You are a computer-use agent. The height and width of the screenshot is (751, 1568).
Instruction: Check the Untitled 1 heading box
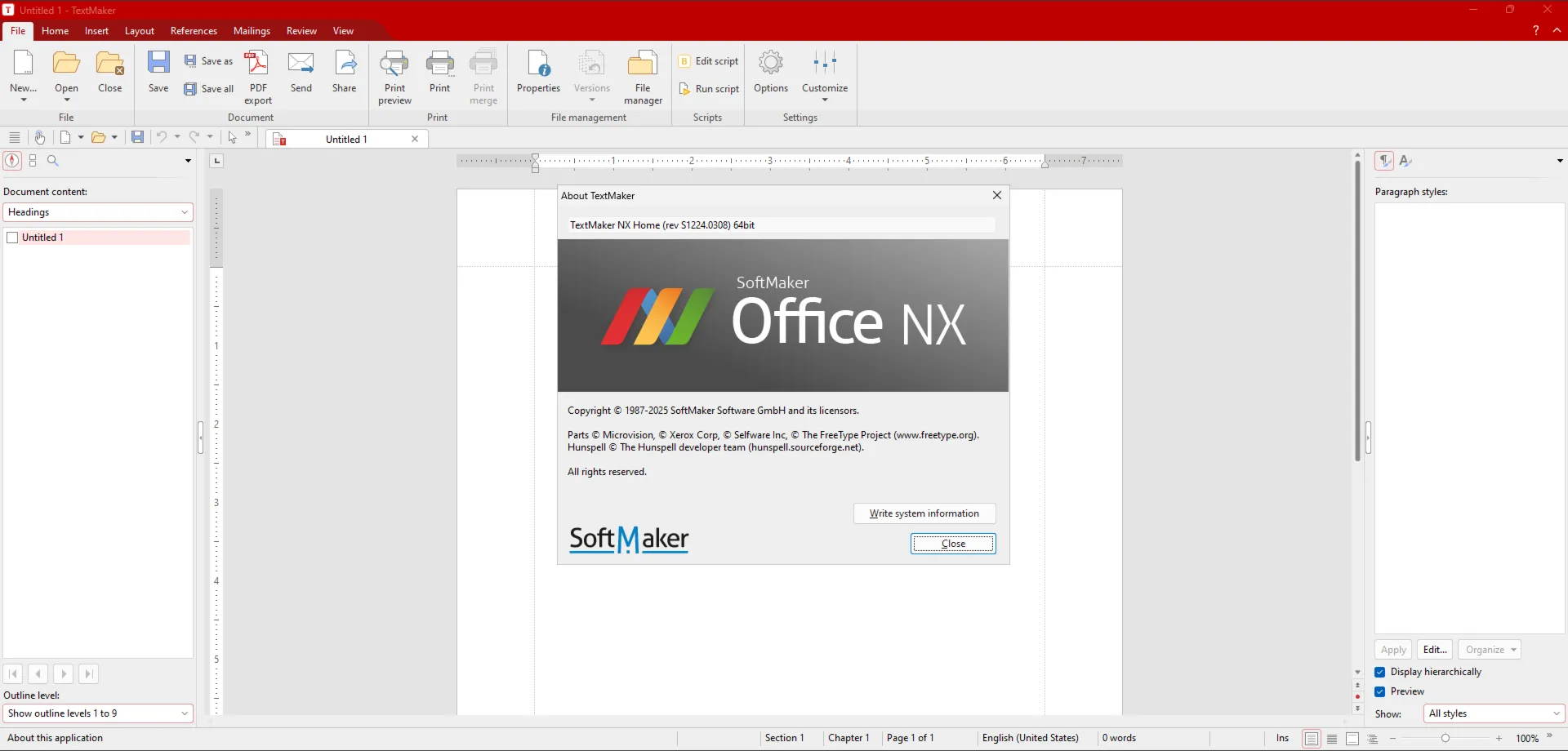[x=12, y=238]
